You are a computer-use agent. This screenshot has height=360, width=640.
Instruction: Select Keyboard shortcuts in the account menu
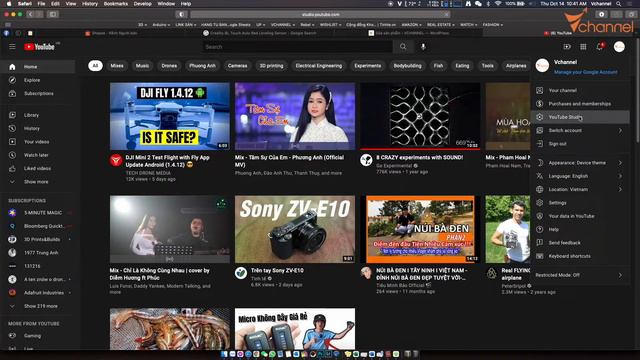[580, 256]
